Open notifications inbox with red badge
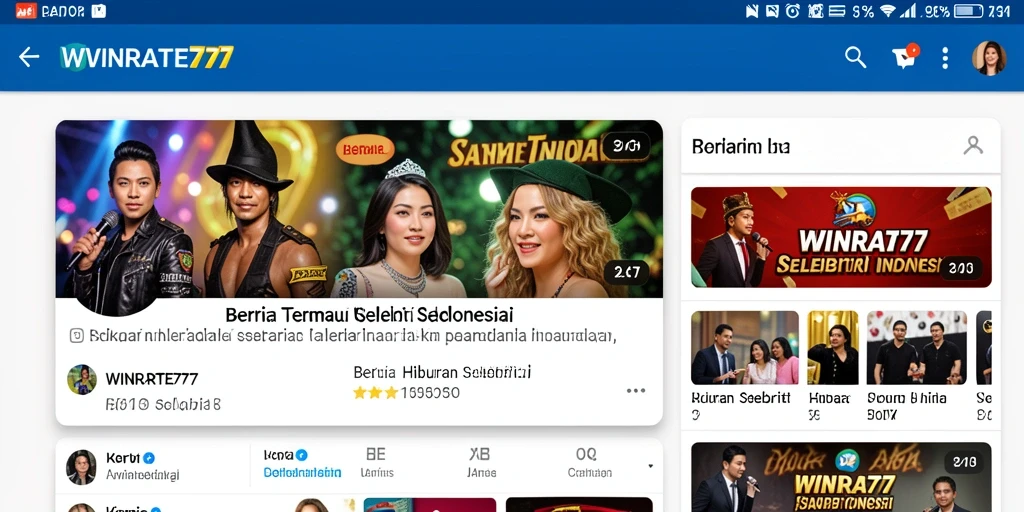Screen dimensions: 1024x512 coord(906,57)
